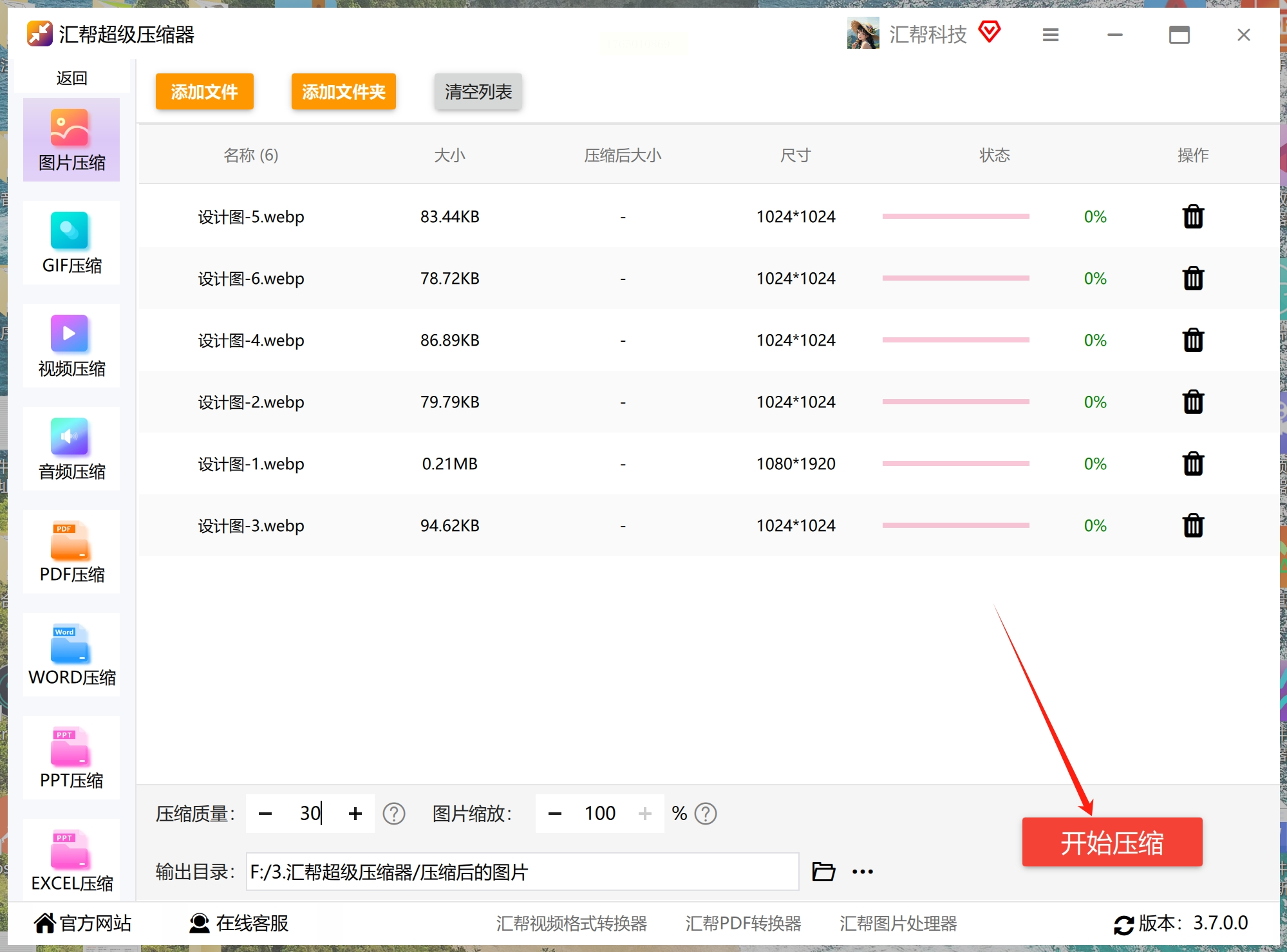This screenshot has height=952, width=1287.
Task: Delete 设计图-5.webp with trash icon
Action: tap(1192, 217)
